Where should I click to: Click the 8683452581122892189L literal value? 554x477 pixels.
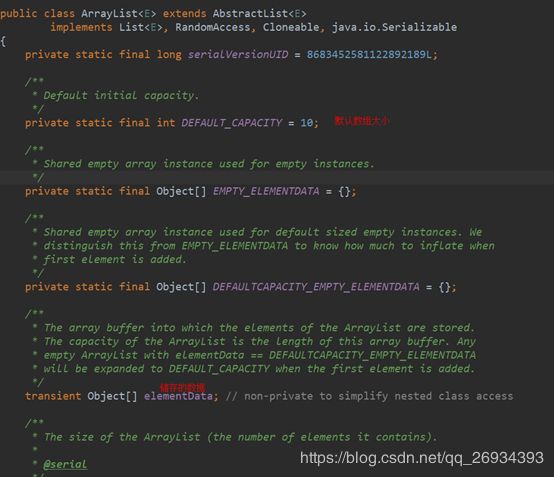369,54
